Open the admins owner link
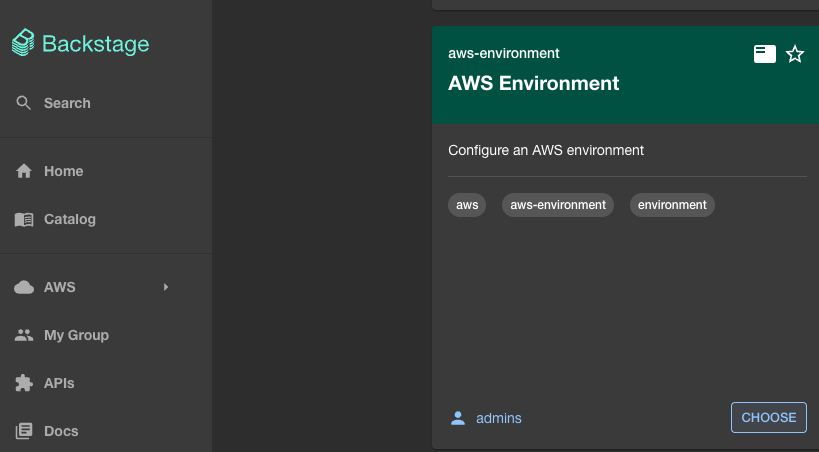 click(x=499, y=418)
